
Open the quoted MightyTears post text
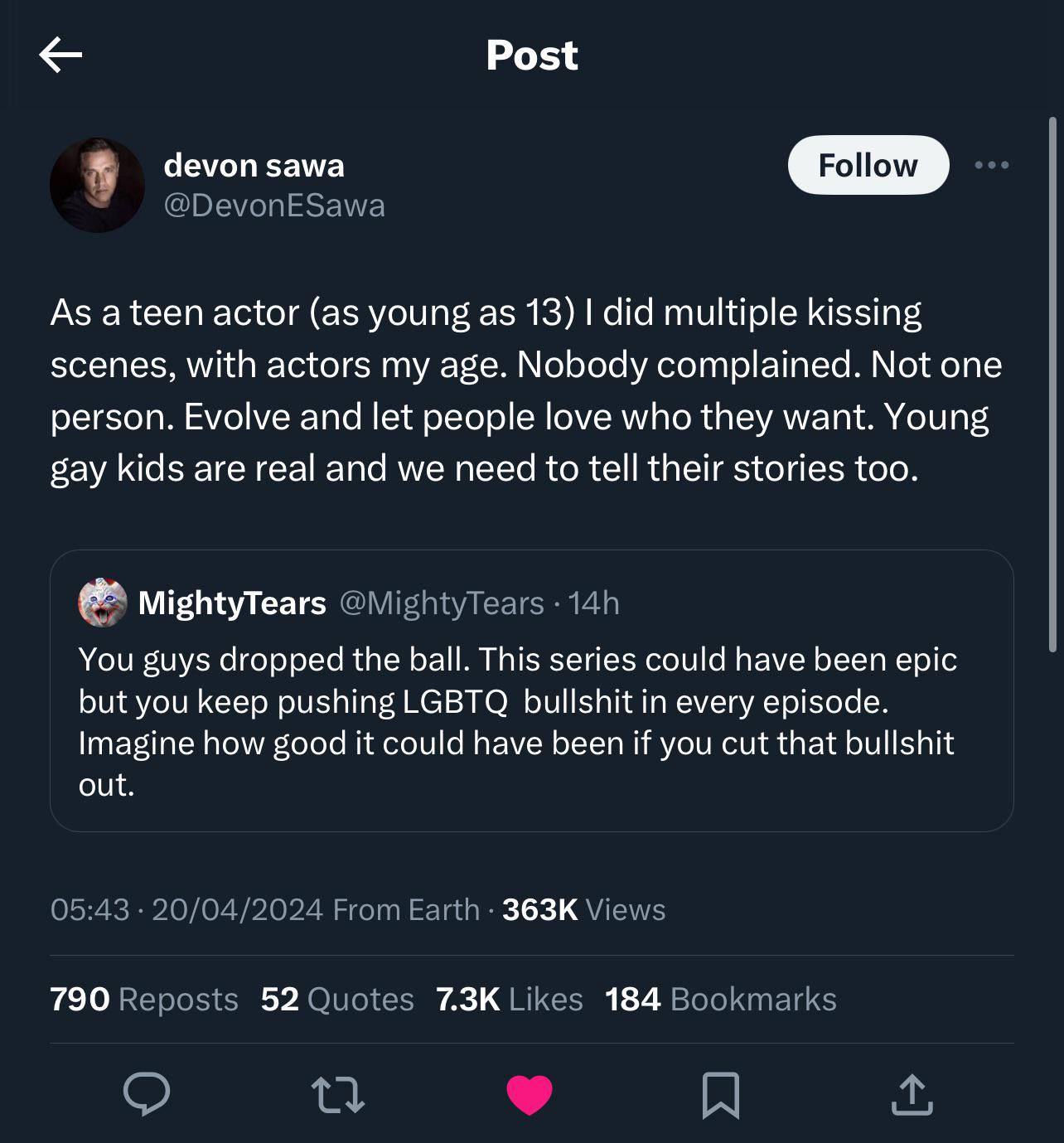[518, 722]
